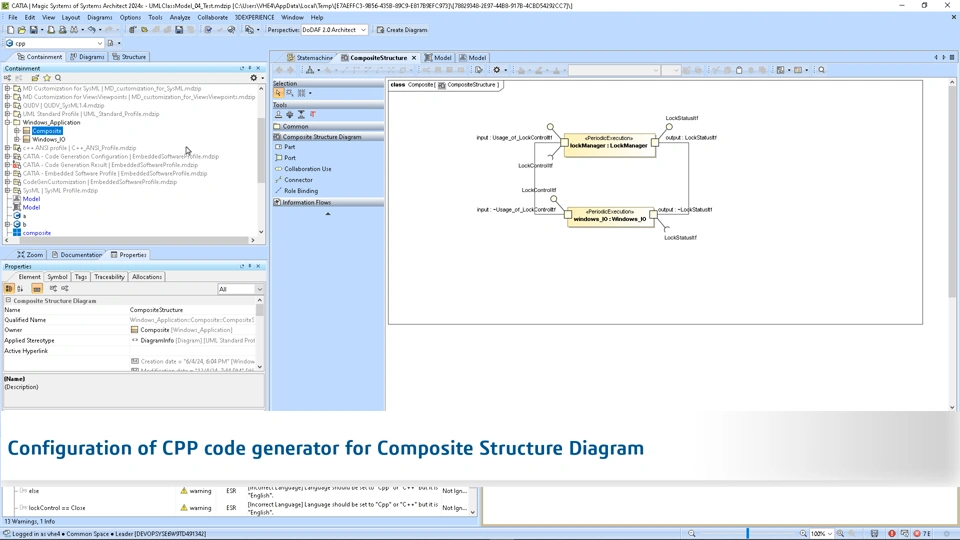Switch to the Documentation tab

[77, 255]
